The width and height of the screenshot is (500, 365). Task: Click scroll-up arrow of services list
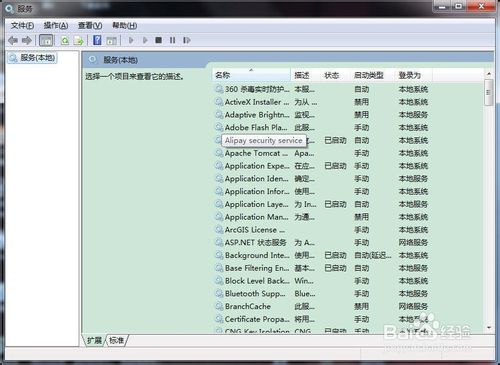[x=489, y=74]
